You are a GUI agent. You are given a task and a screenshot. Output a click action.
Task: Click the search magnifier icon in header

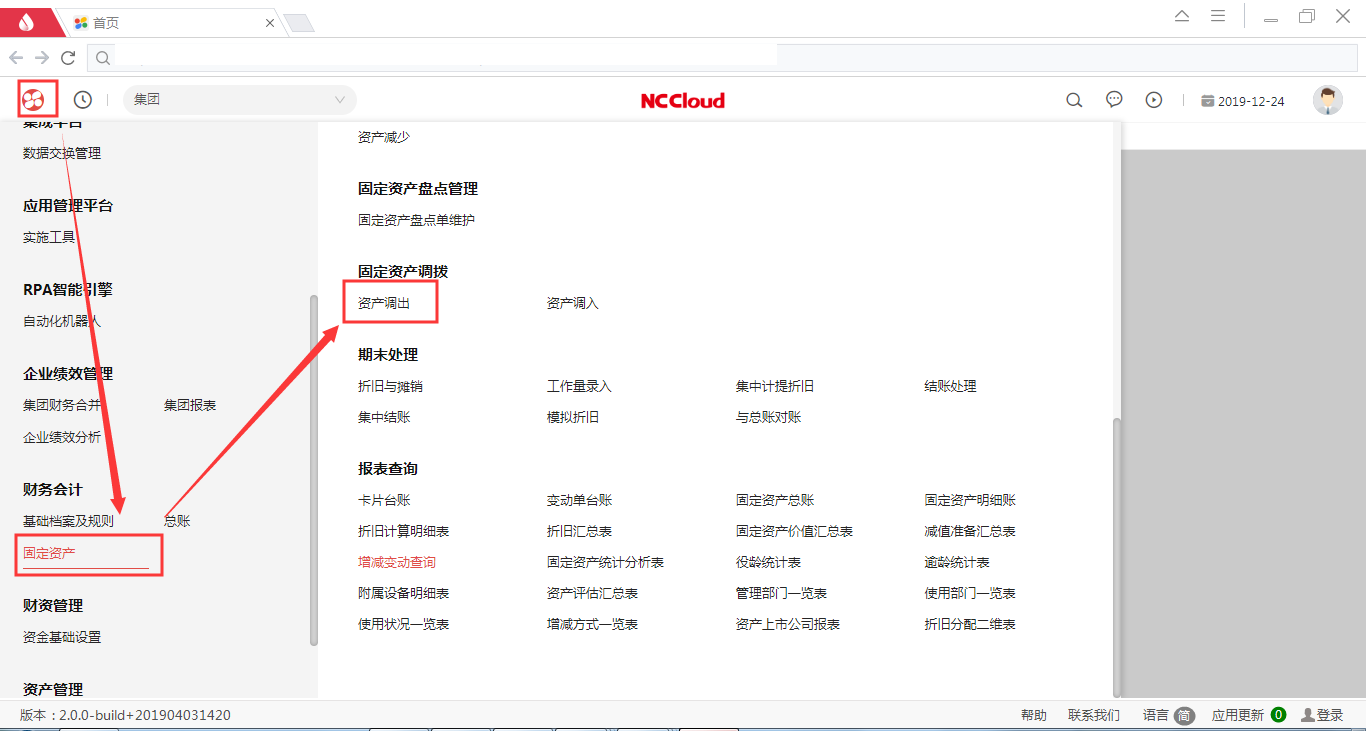point(1074,100)
